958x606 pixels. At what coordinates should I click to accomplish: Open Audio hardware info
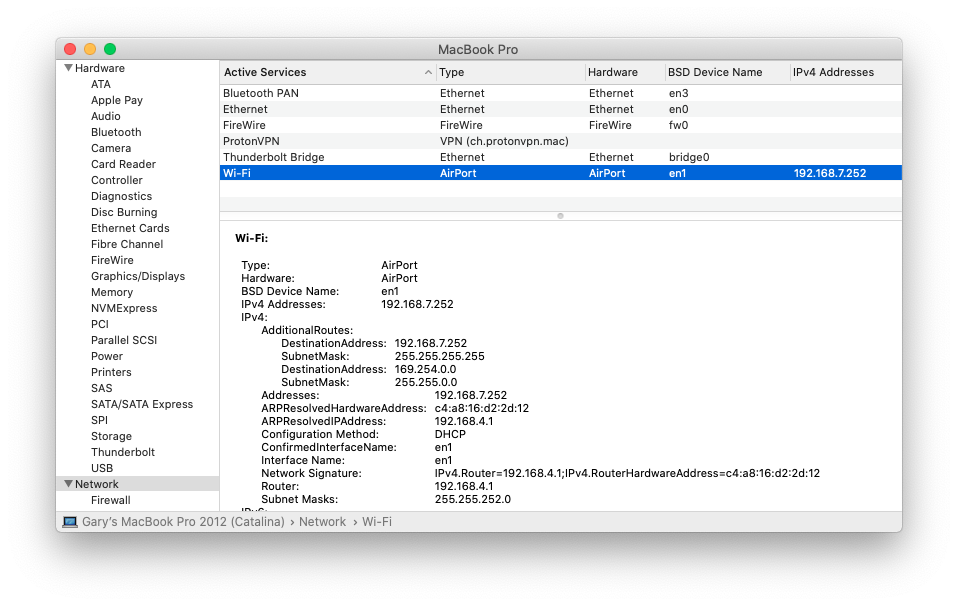tap(106, 116)
